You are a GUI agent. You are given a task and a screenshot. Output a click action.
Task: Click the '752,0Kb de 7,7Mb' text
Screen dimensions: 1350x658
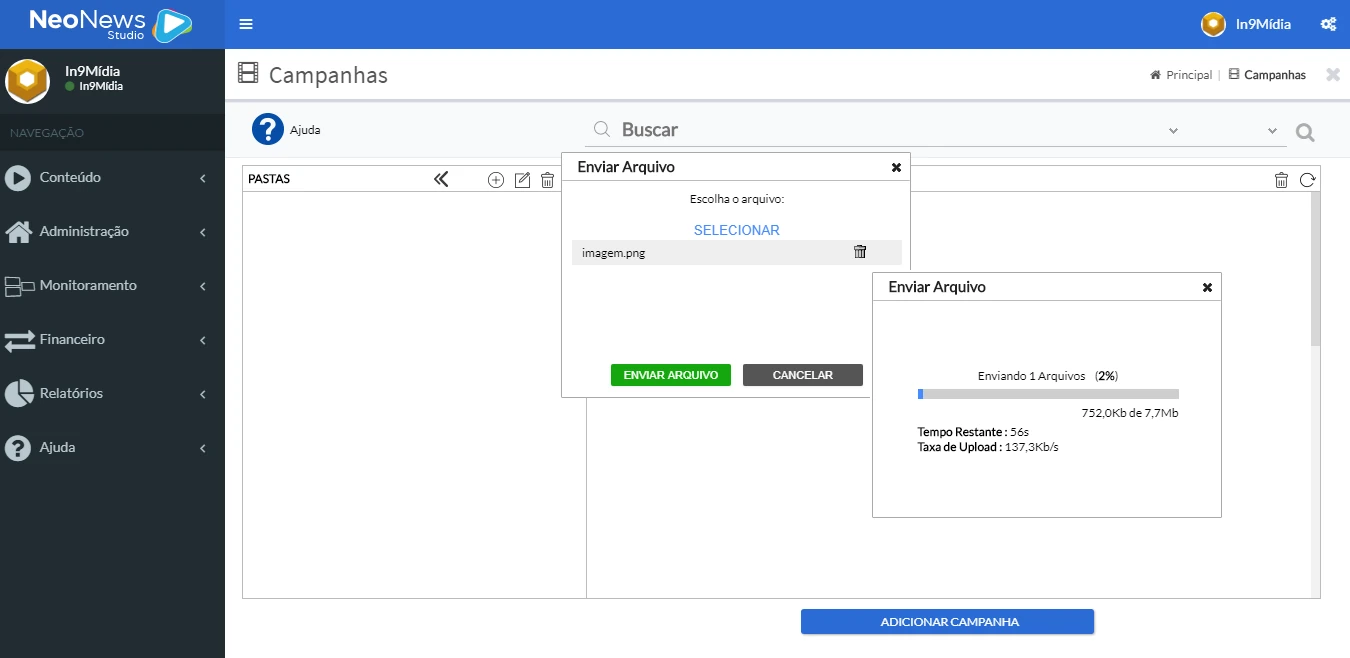point(1130,413)
